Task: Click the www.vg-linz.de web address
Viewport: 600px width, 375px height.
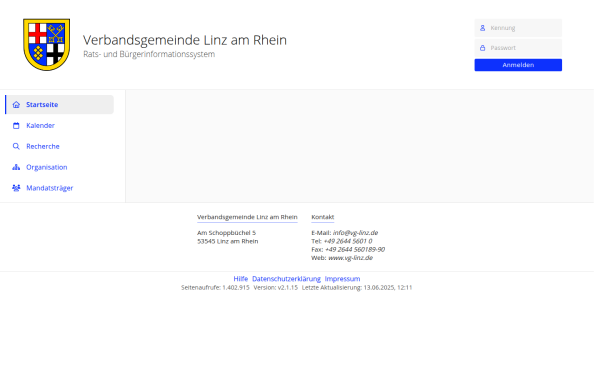Action: [x=351, y=258]
